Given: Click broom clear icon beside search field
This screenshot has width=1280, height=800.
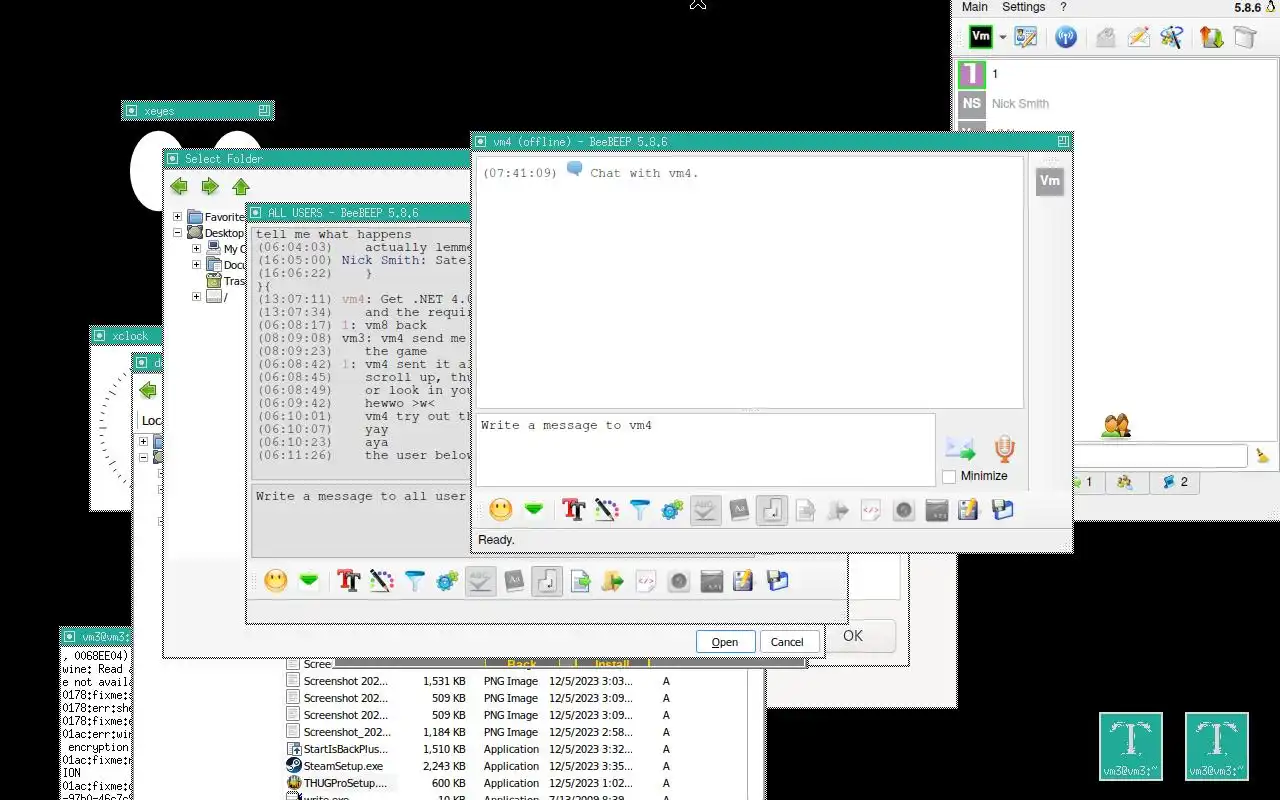Looking at the screenshot, I should click(1263, 455).
